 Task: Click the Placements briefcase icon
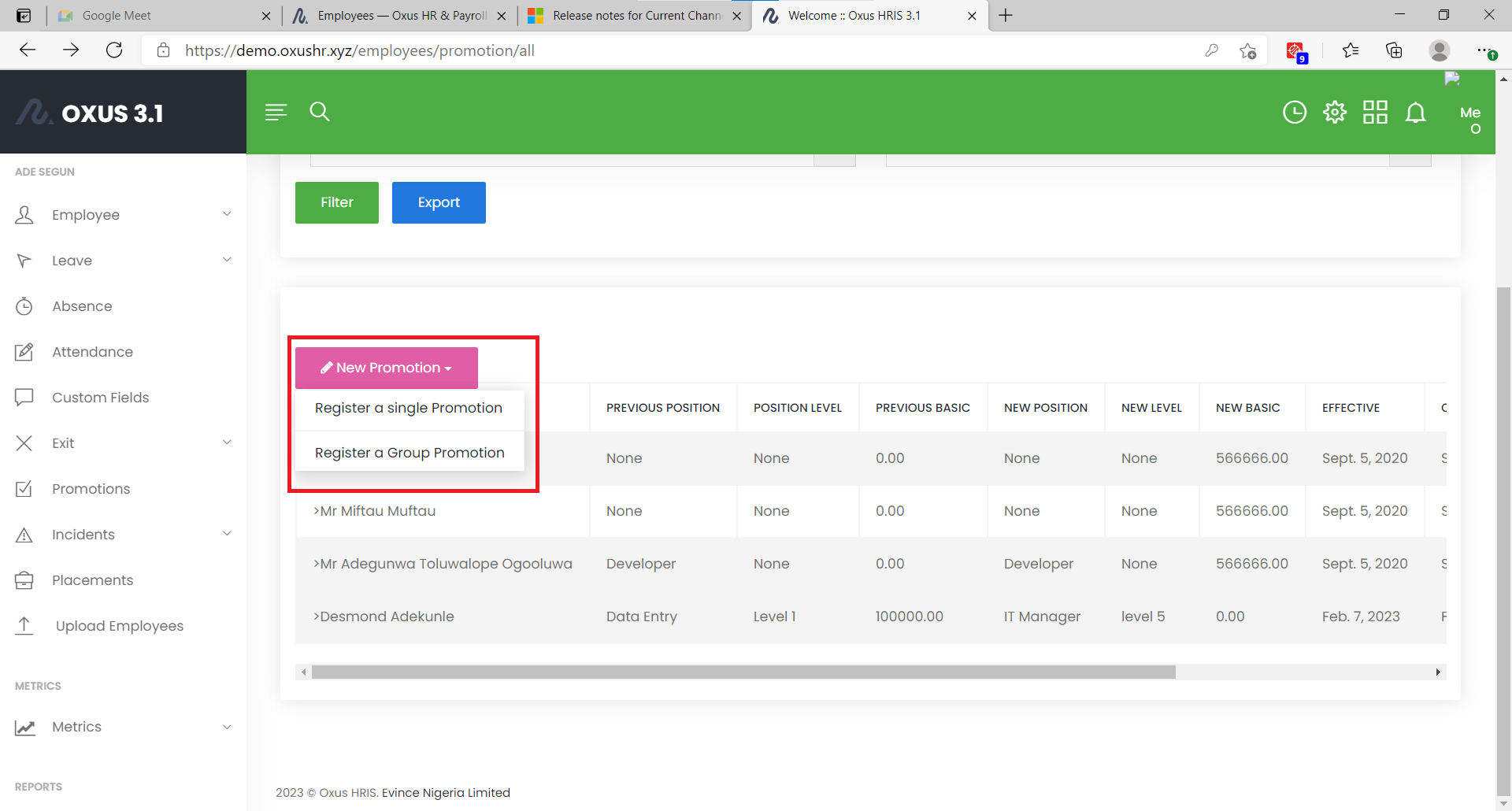(24, 580)
